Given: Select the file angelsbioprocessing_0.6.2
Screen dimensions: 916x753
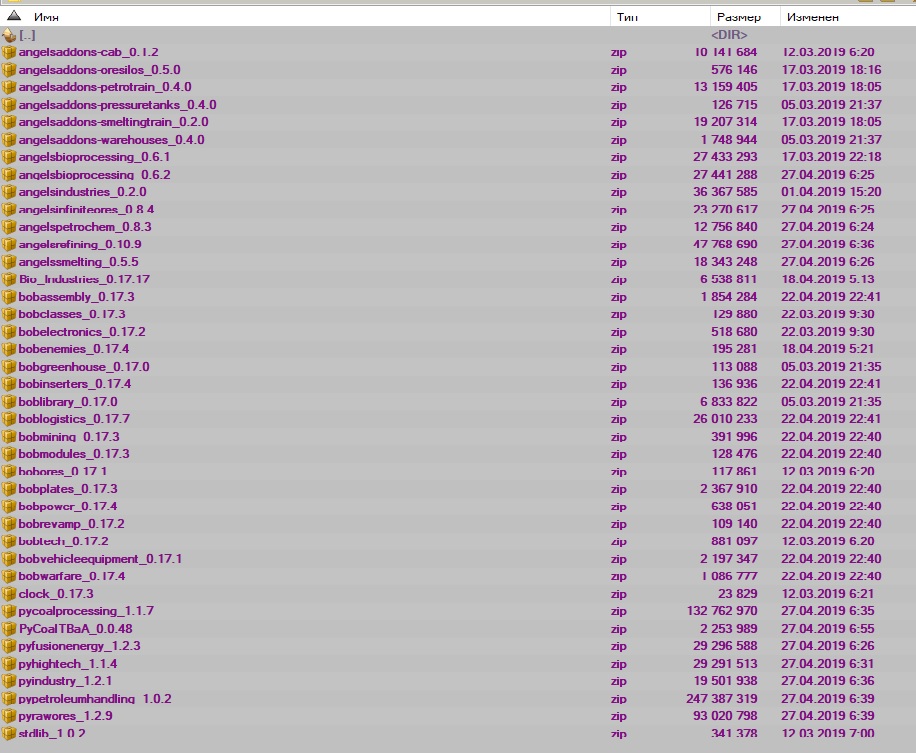Looking at the screenshot, I should coord(95,175).
